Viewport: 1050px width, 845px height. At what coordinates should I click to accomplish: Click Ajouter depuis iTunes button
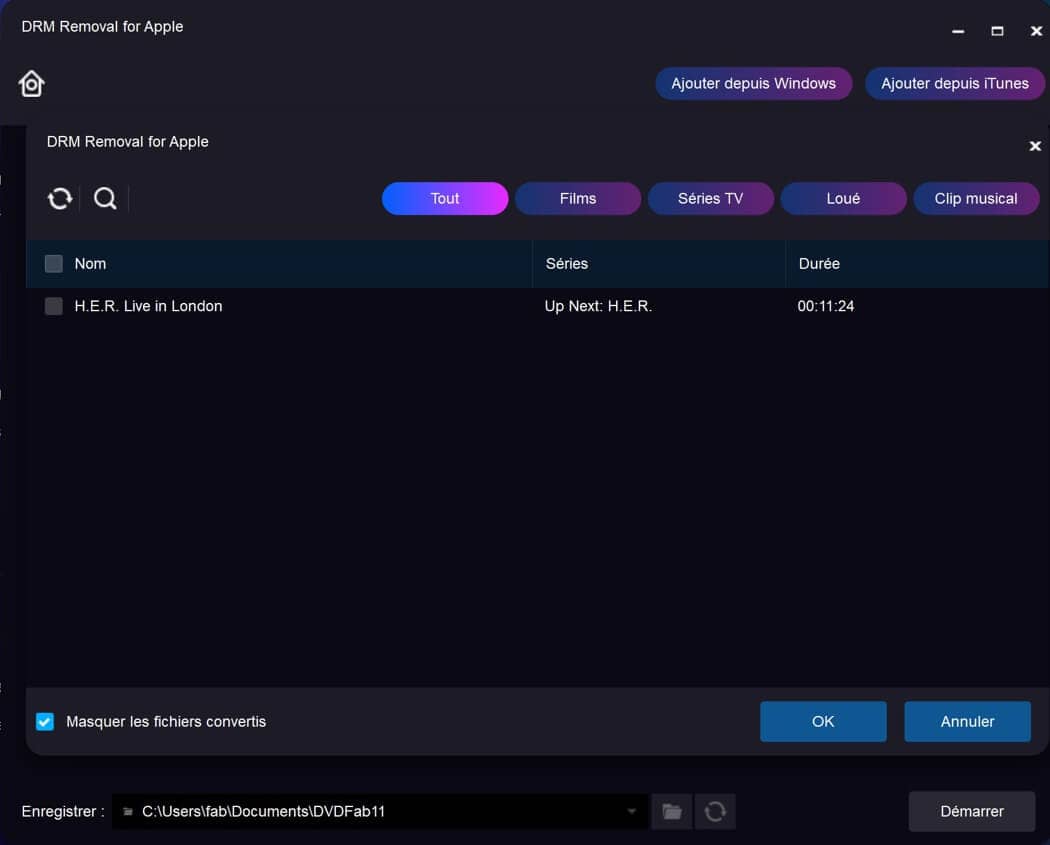coord(954,84)
